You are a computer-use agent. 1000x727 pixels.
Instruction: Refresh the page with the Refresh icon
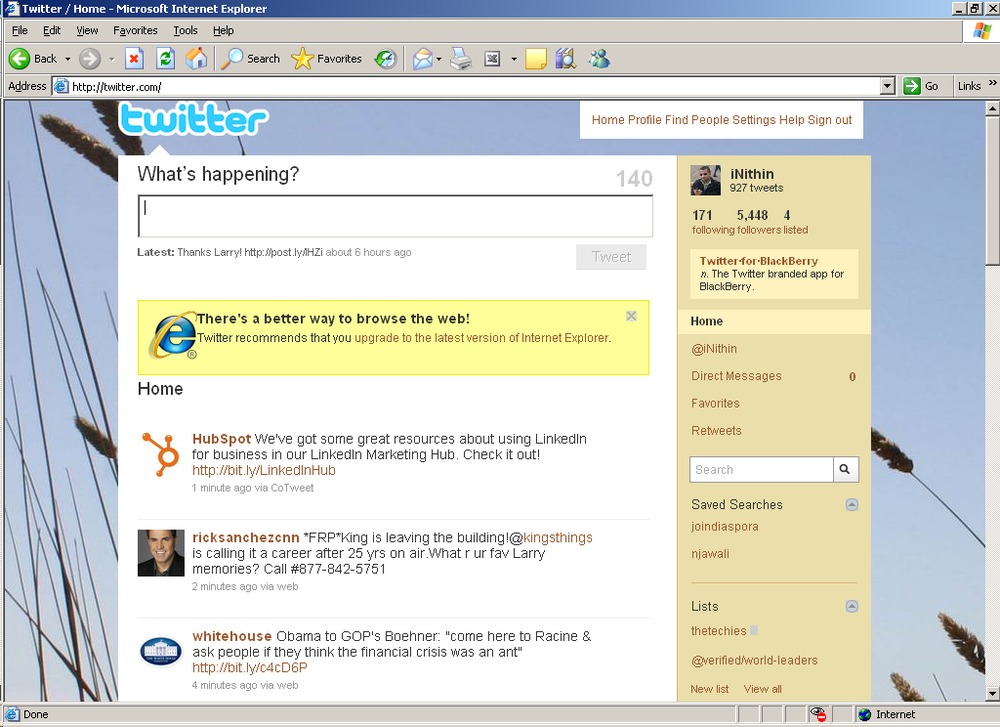pos(165,59)
